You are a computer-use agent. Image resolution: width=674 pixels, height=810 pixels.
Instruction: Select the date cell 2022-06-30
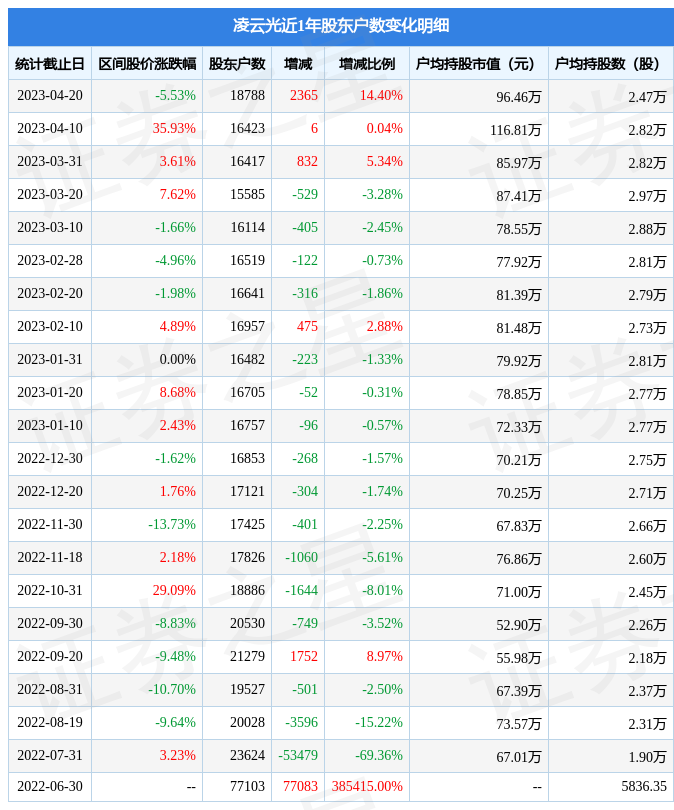[50, 787]
